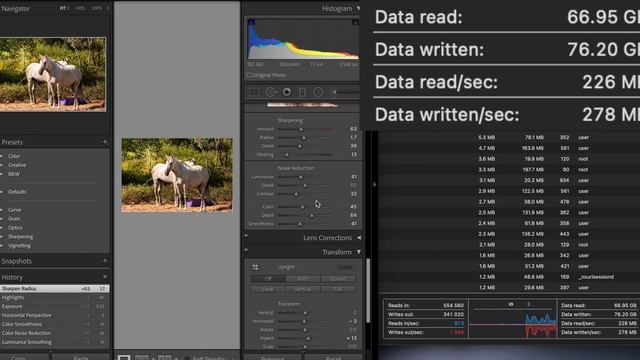Toggle the Lens Corrections panel switch
The image size is (640, 360).
point(246,236)
